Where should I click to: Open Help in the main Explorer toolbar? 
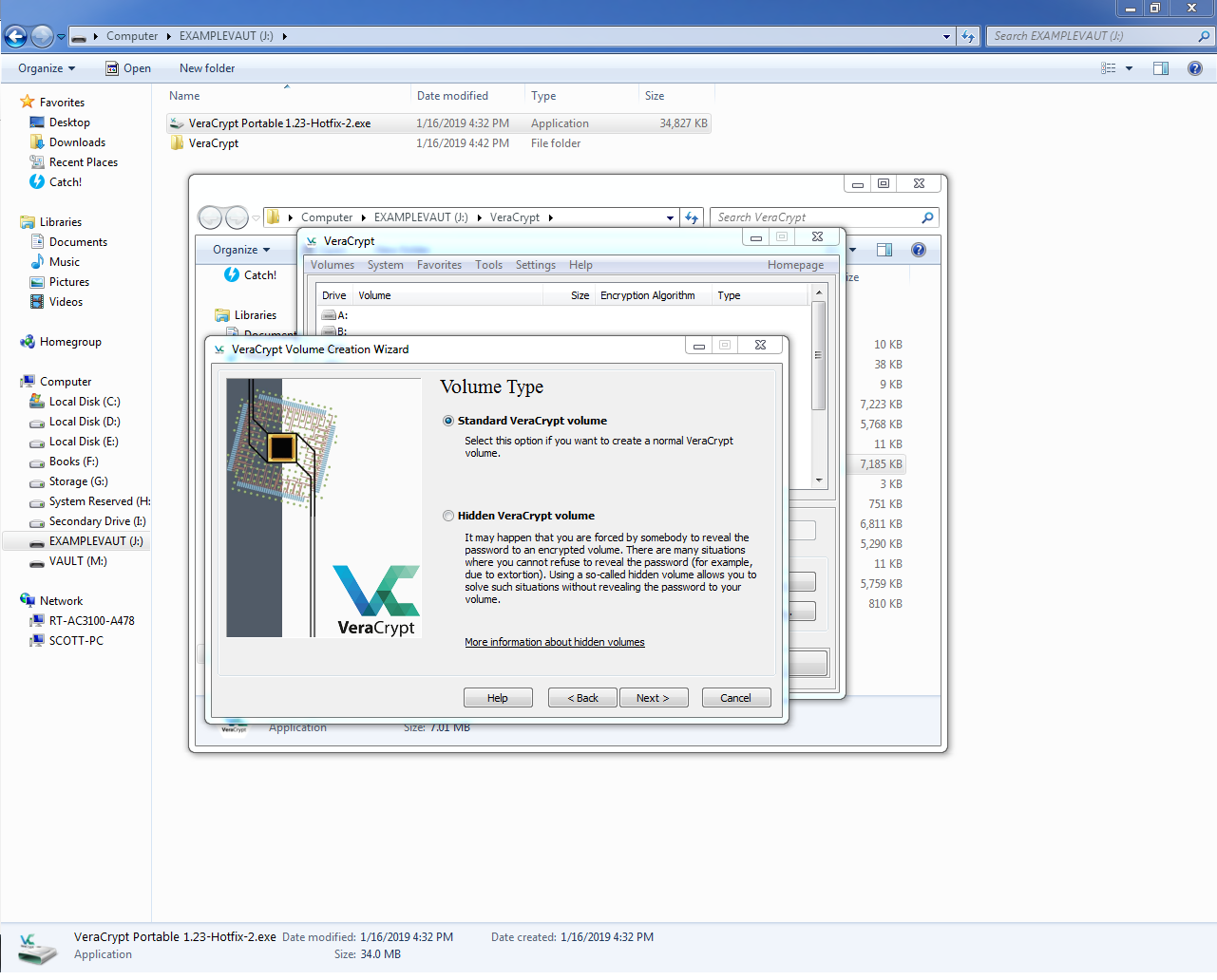coord(1195,68)
